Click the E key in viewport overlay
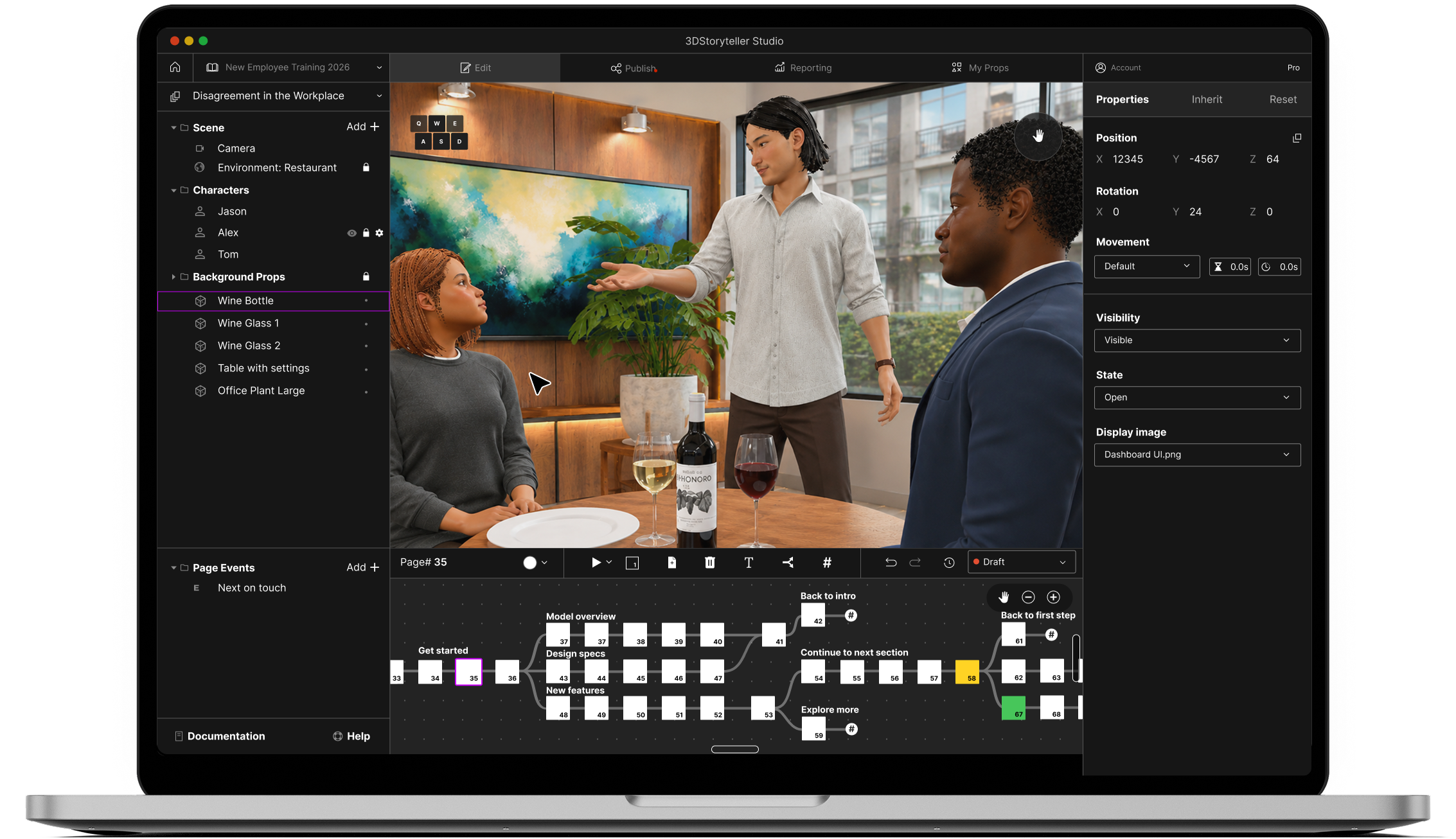The width and height of the screenshot is (1456, 839). point(455,123)
